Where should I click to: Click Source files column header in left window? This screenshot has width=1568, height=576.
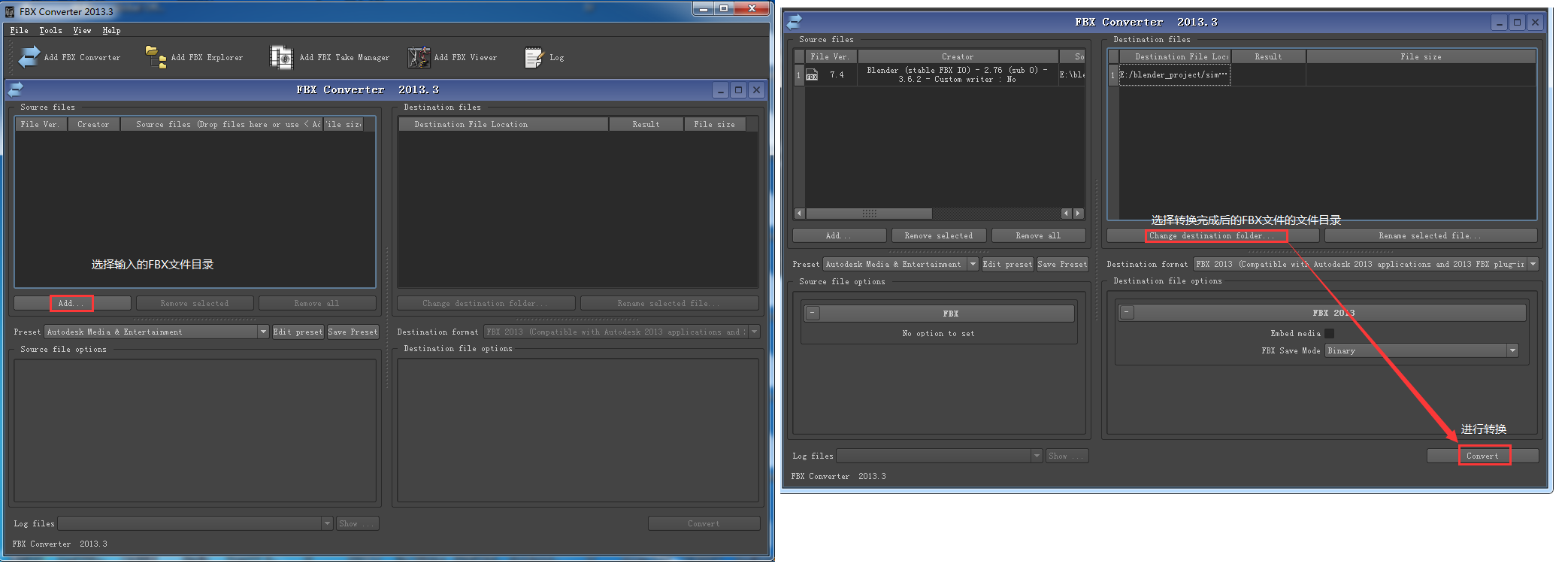pyautogui.click(x=222, y=124)
